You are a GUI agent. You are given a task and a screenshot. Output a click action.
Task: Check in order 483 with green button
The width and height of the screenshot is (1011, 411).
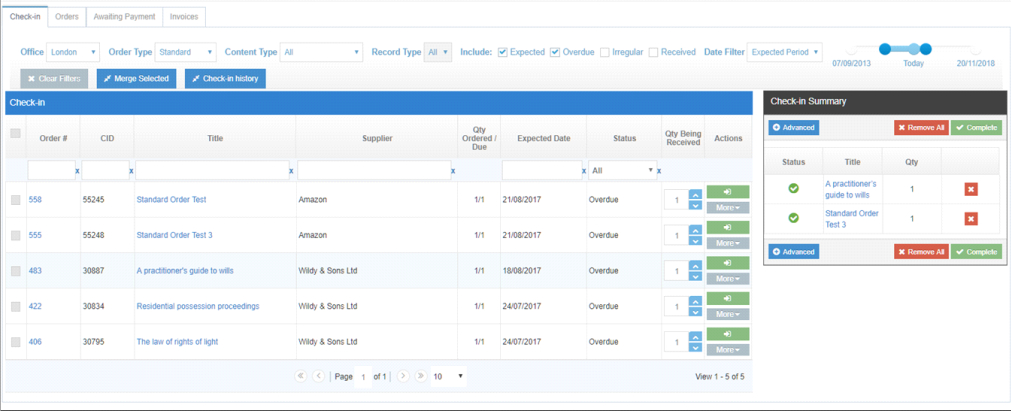(x=728, y=263)
